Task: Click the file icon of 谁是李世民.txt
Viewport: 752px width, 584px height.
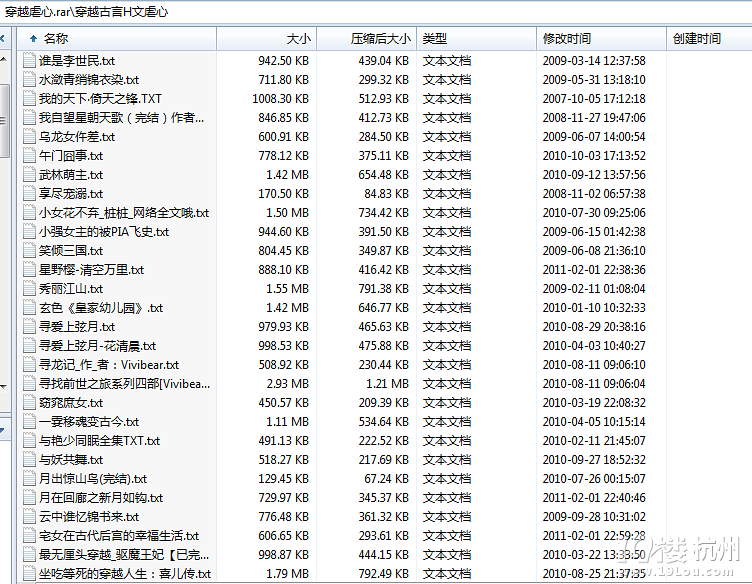Action: [x=29, y=60]
